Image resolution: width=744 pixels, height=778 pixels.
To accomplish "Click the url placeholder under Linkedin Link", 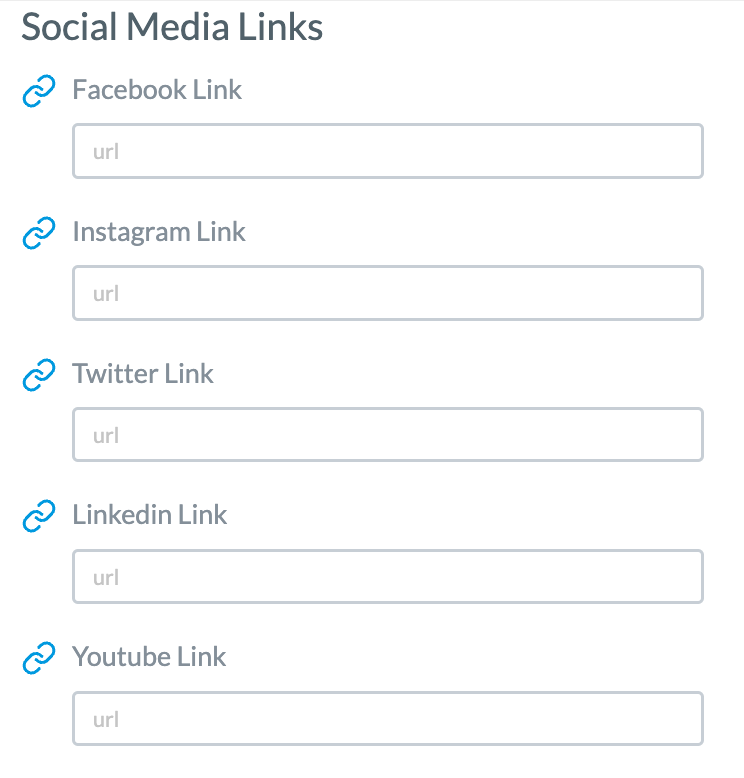I will pyautogui.click(x=106, y=578).
